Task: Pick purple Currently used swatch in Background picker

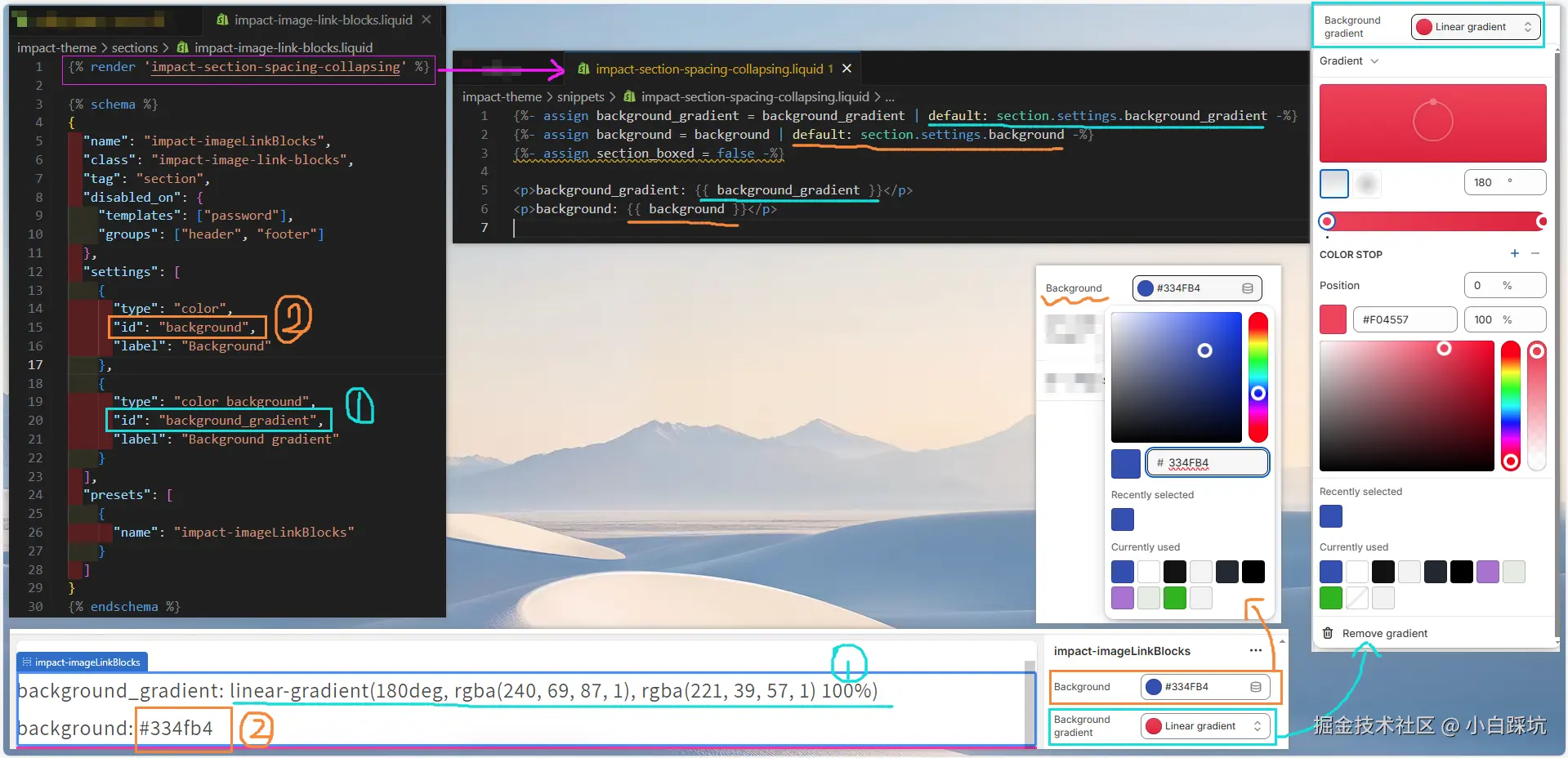Action: coord(1123,598)
